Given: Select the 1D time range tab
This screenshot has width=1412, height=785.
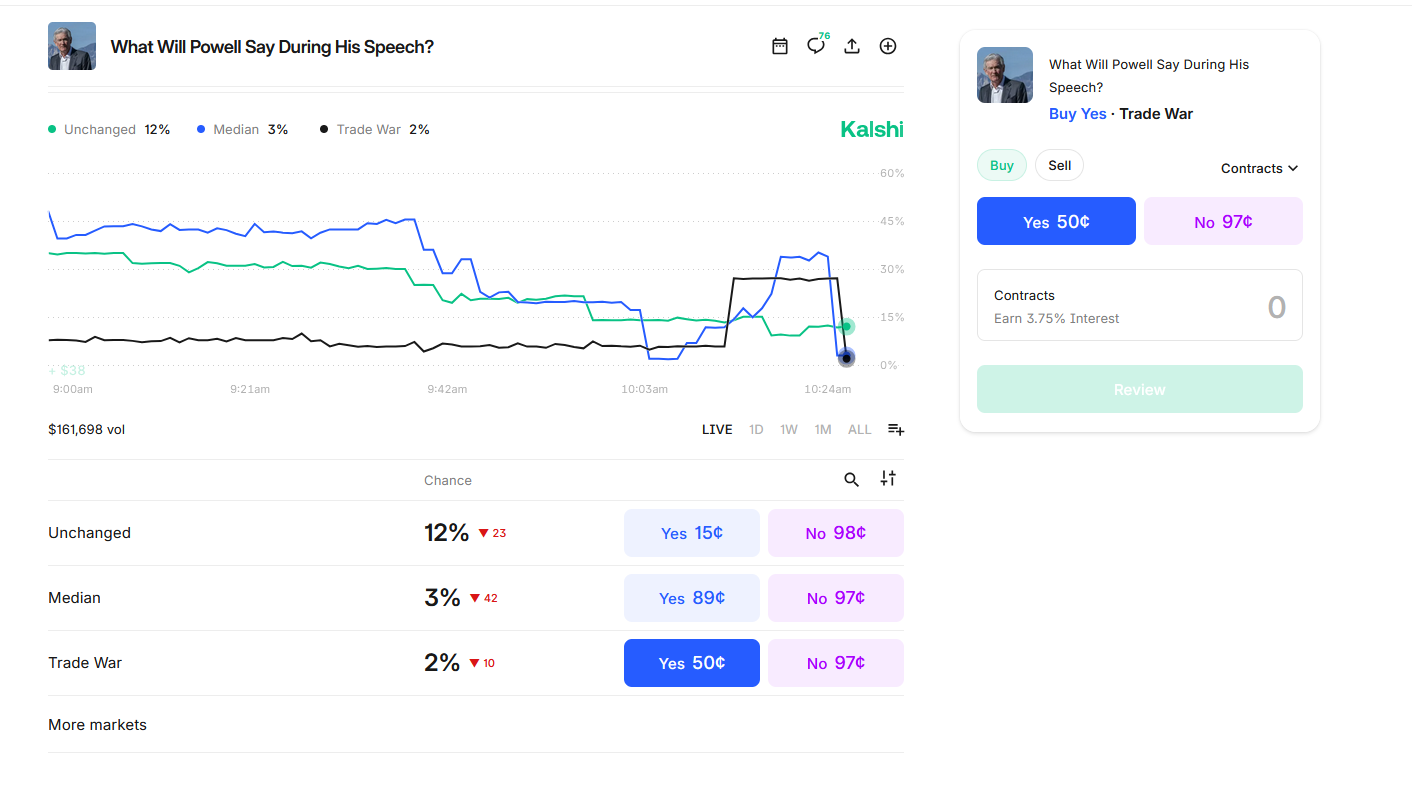Looking at the screenshot, I should coord(756,430).
